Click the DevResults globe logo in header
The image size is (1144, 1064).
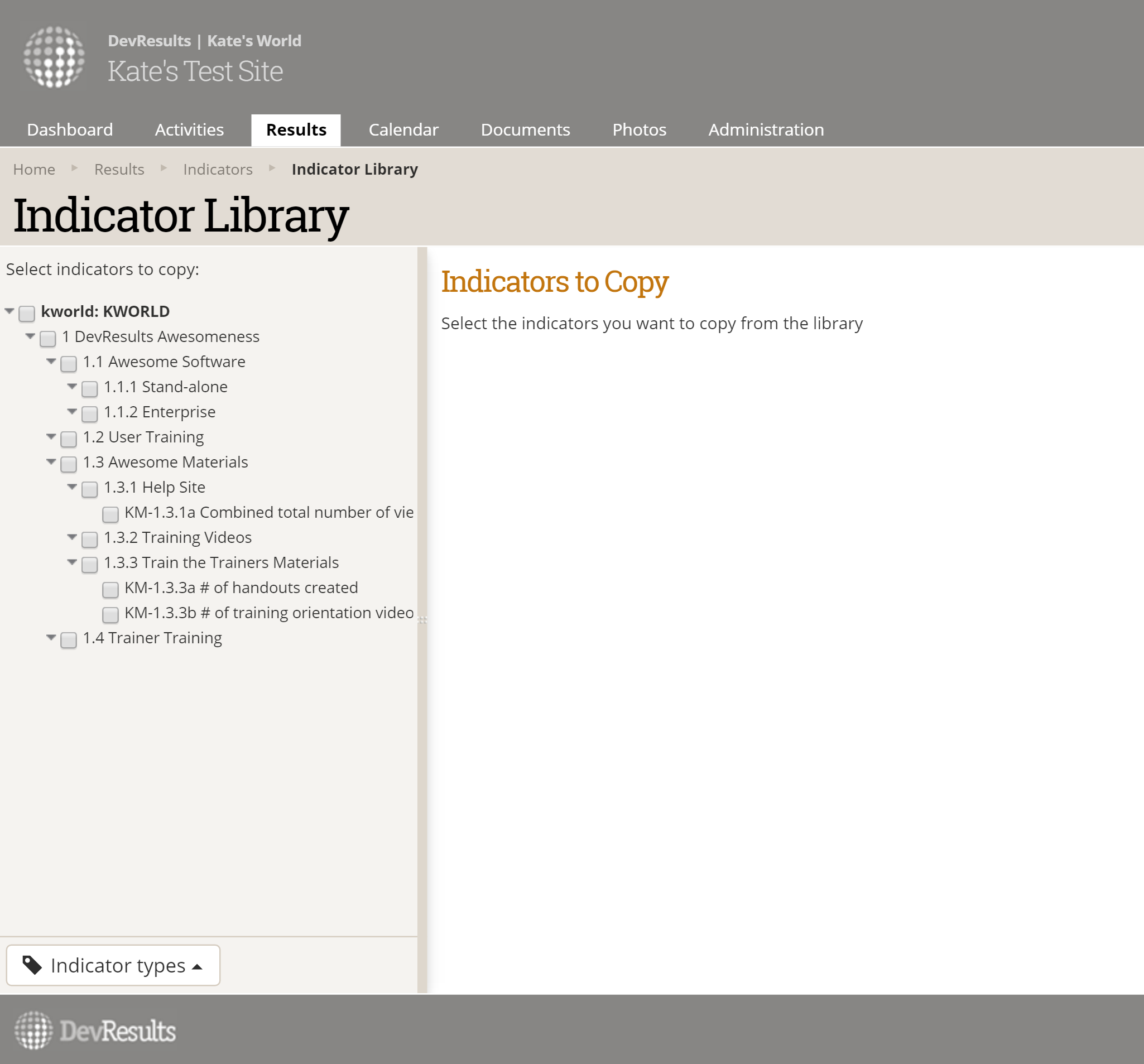coord(54,57)
